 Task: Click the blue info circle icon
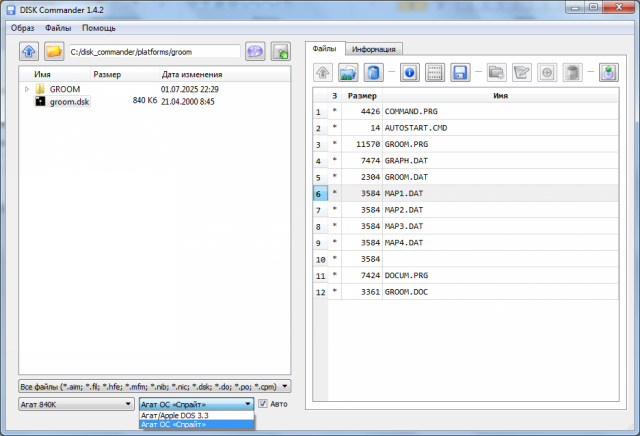pyautogui.click(x=409, y=73)
